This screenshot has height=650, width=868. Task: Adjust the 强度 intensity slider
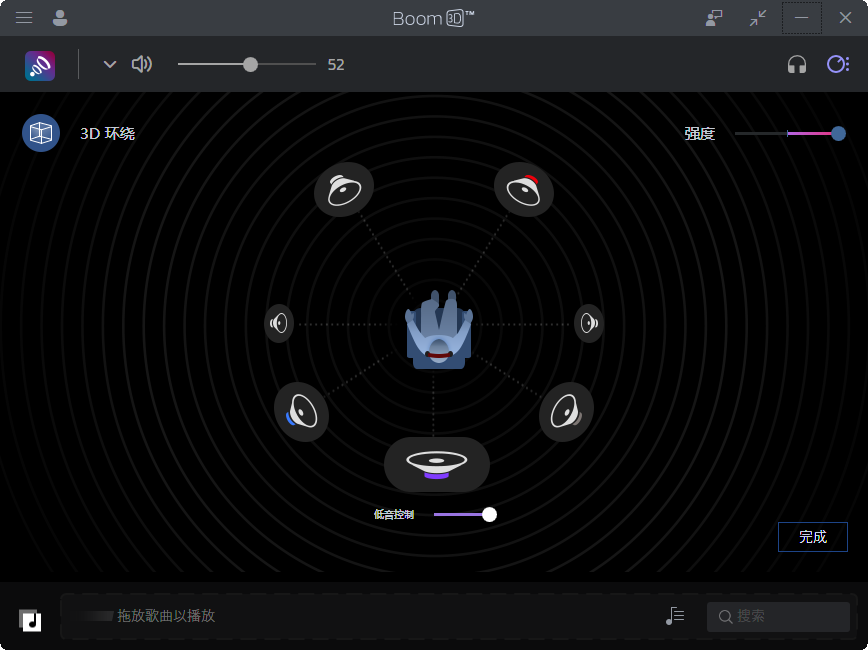[790, 133]
